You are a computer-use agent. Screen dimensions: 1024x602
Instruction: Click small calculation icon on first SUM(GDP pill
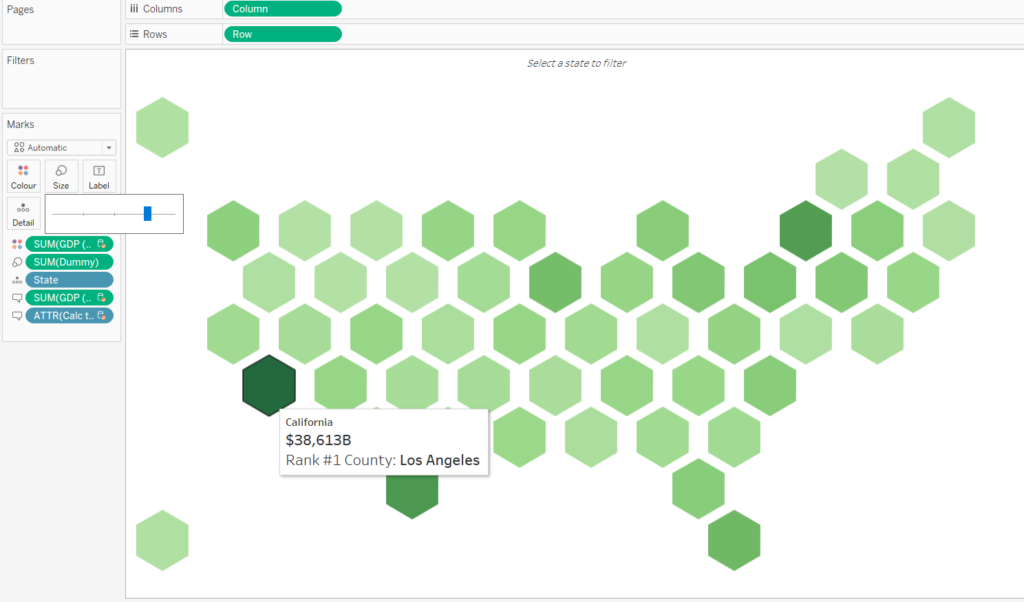pos(101,244)
